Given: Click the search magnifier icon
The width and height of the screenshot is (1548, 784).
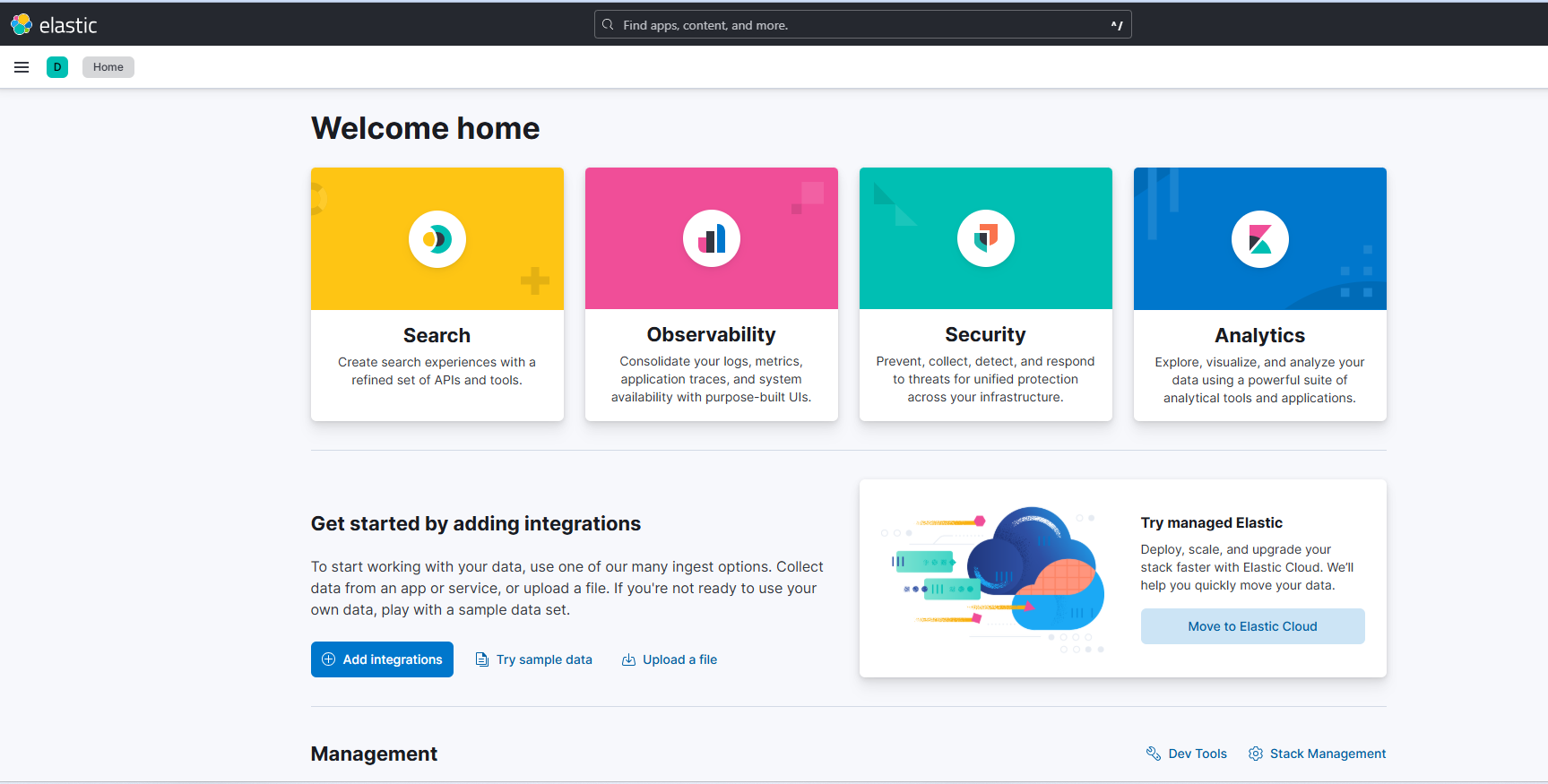Looking at the screenshot, I should pos(608,25).
